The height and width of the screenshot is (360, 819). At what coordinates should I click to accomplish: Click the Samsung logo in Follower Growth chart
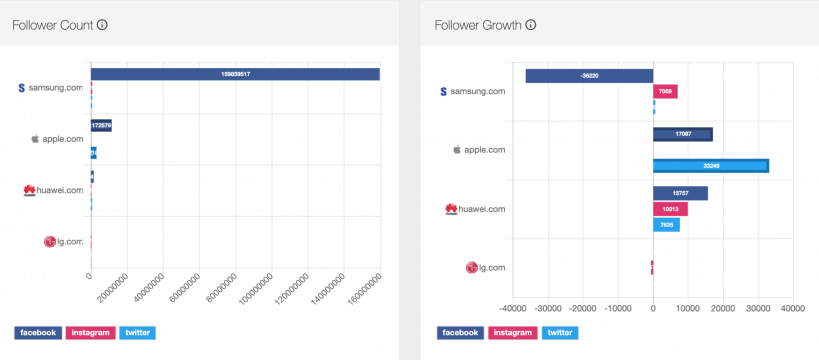[443, 91]
